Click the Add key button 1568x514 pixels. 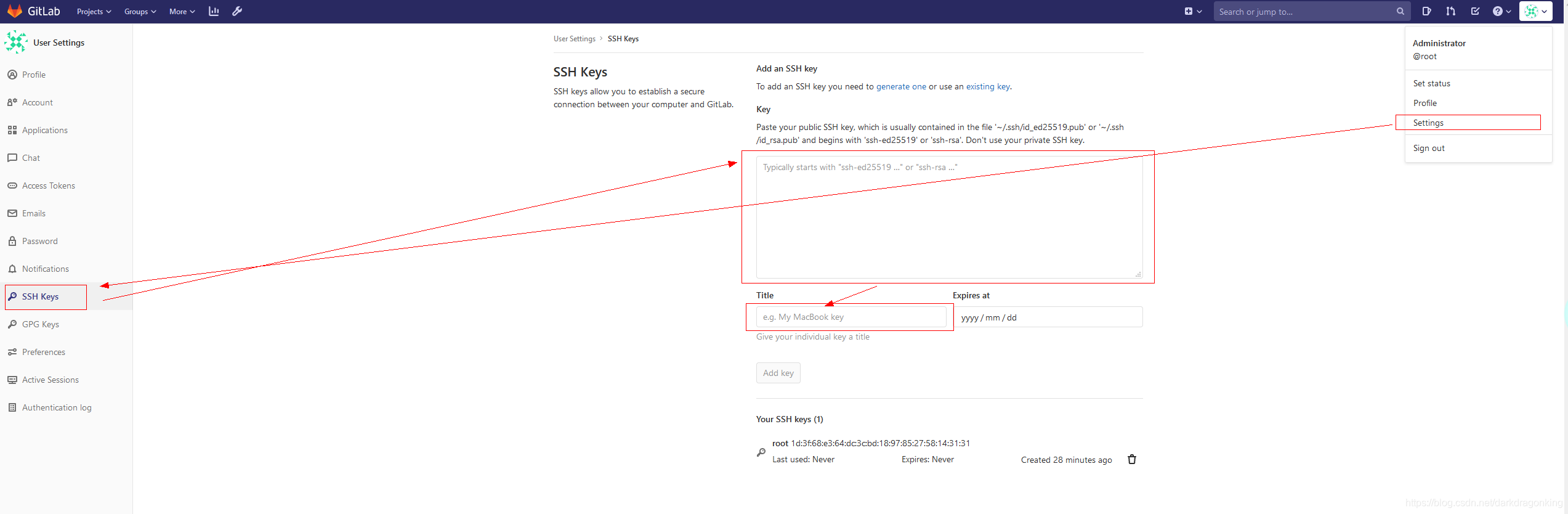click(x=778, y=373)
